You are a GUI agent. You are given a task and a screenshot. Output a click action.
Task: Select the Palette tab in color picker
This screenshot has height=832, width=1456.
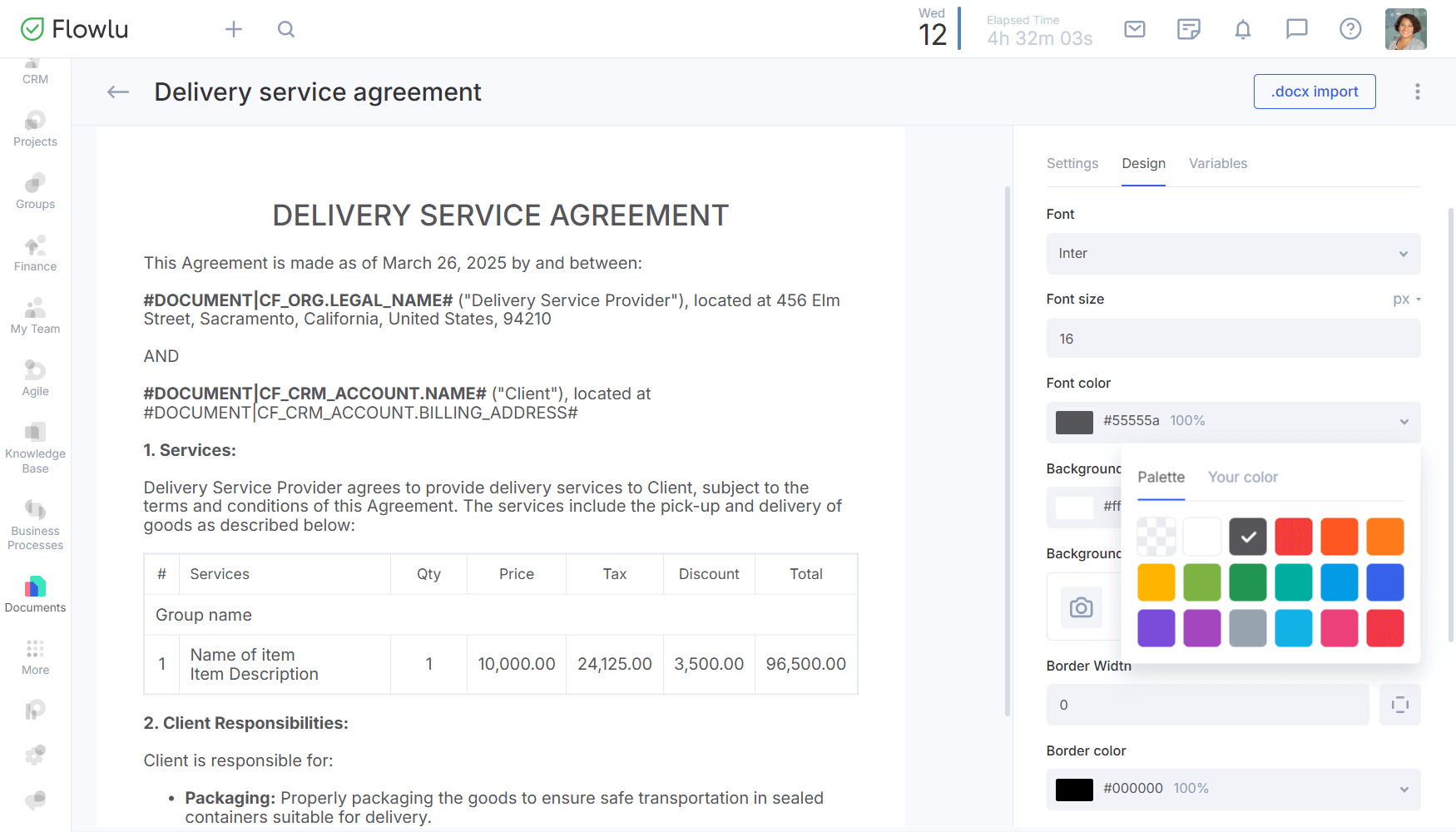click(1161, 477)
